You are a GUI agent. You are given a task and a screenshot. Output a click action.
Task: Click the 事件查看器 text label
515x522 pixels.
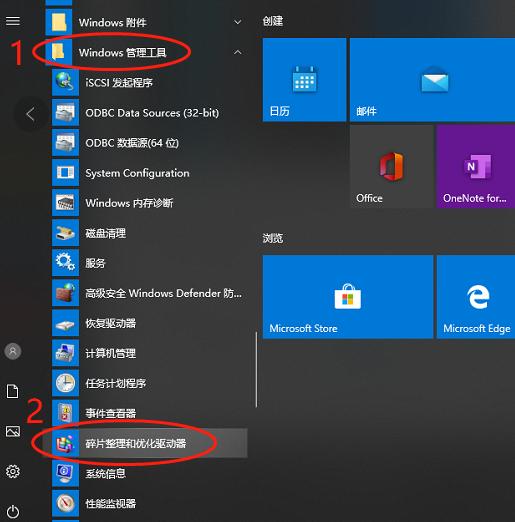[x=110, y=413]
